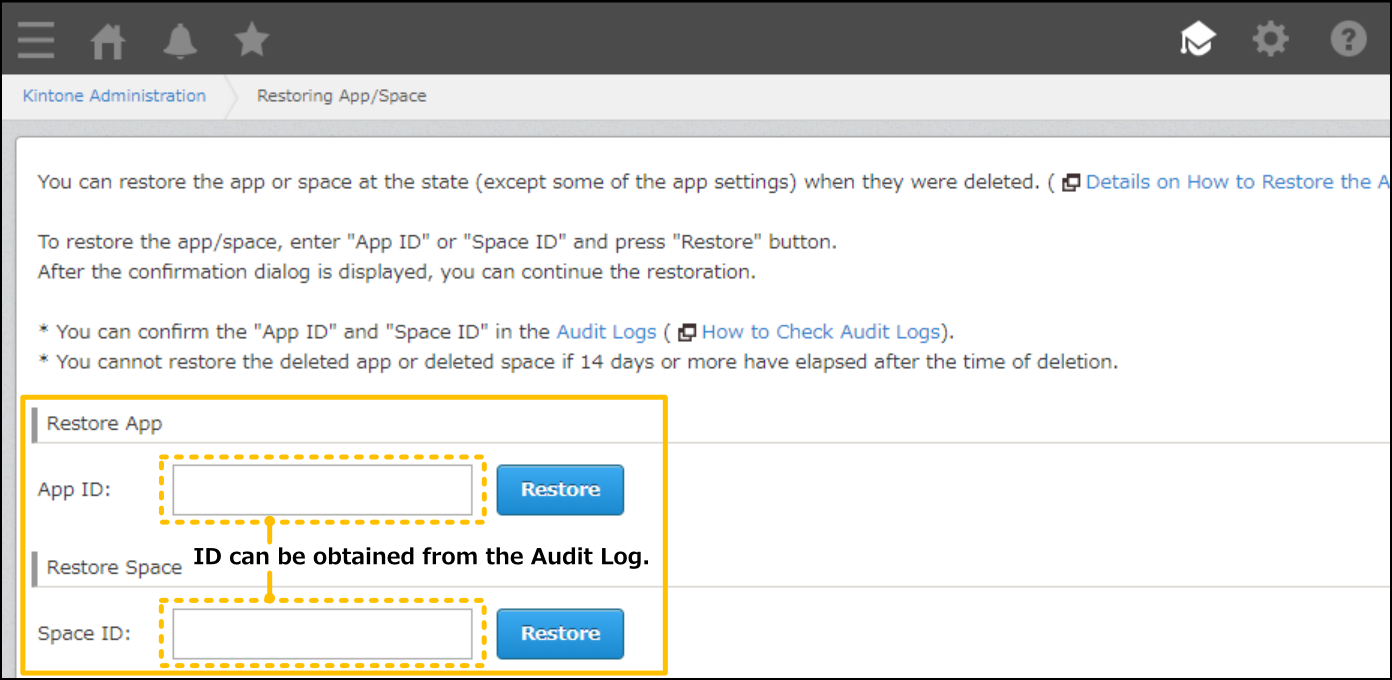The height and width of the screenshot is (680, 1392).
Task: Click external-link icon before Details on How to Restore
Action: [x=1071, y=182]
